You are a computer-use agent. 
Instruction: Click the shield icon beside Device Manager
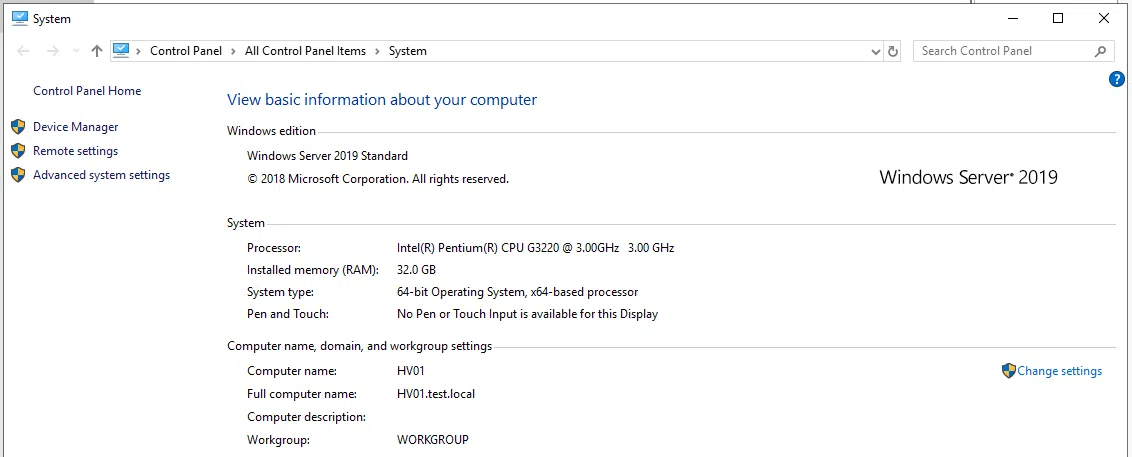17,127
